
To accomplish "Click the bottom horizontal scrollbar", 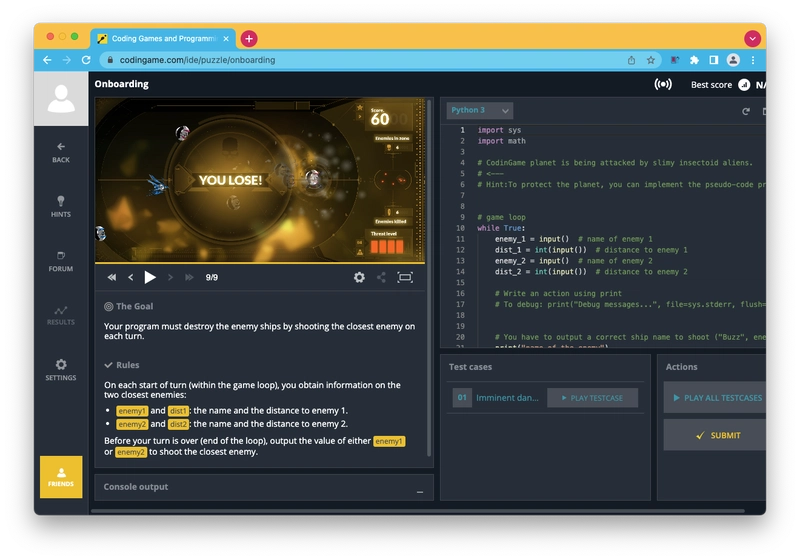I will [x=418, y=511].
